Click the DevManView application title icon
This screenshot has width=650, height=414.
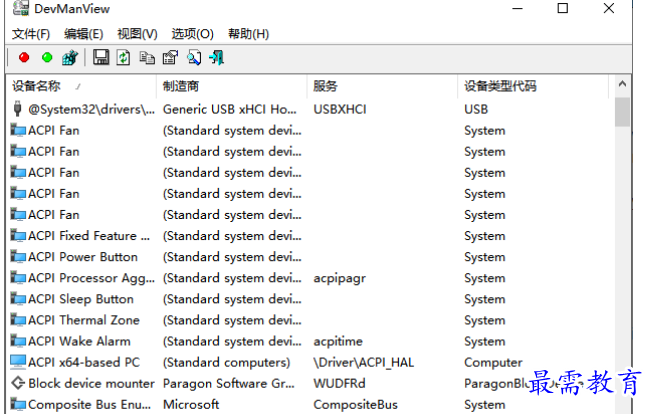click(x=21, y=8)
